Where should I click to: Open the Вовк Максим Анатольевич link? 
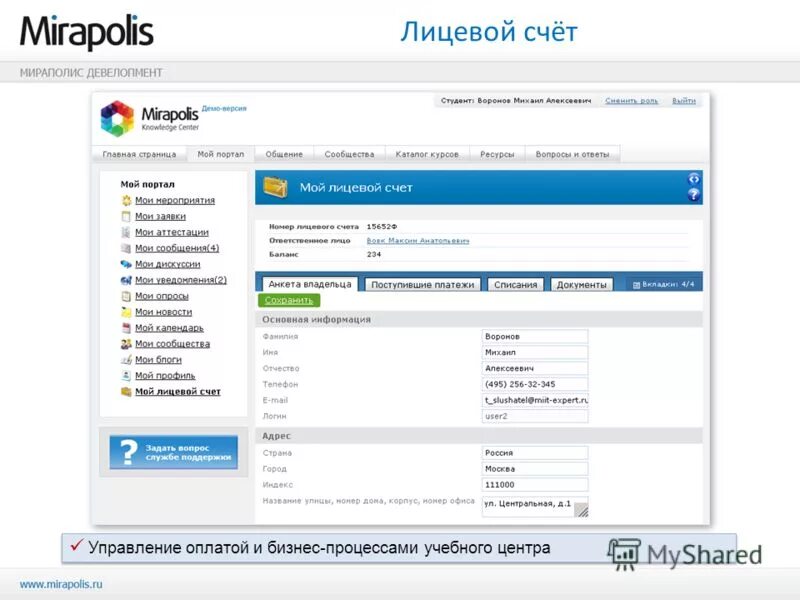pyautogui.click(x=418, y=240)
